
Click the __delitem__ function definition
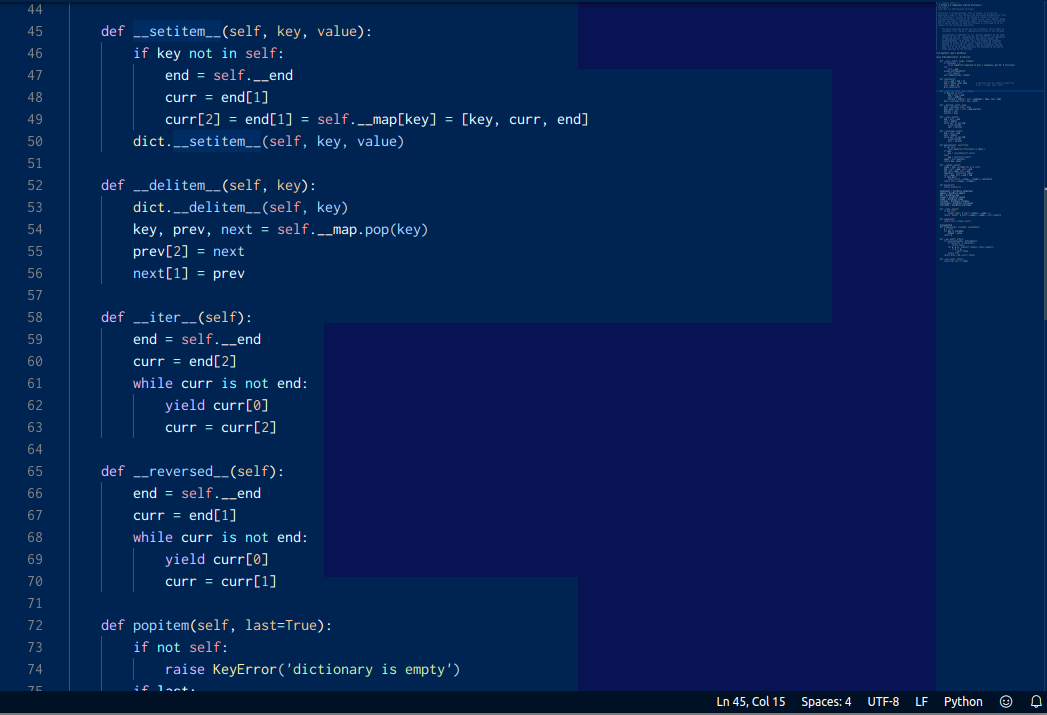[177, 185]
